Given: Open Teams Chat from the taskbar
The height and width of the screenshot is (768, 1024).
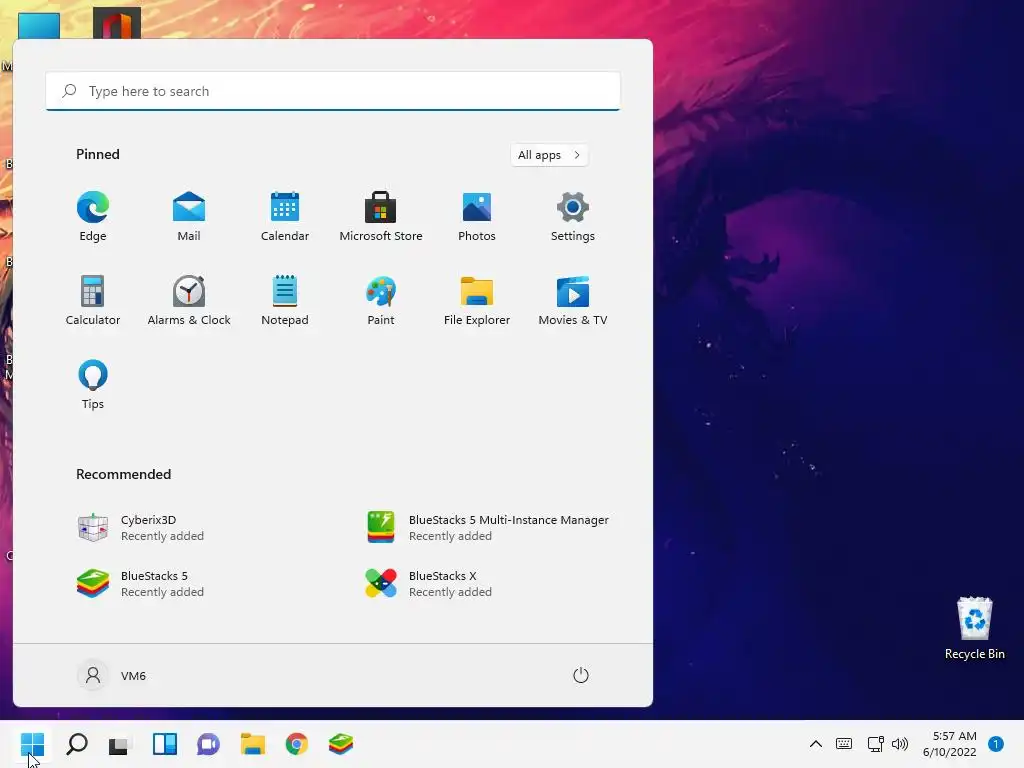Looking at the screenshot, I should 208,744.
